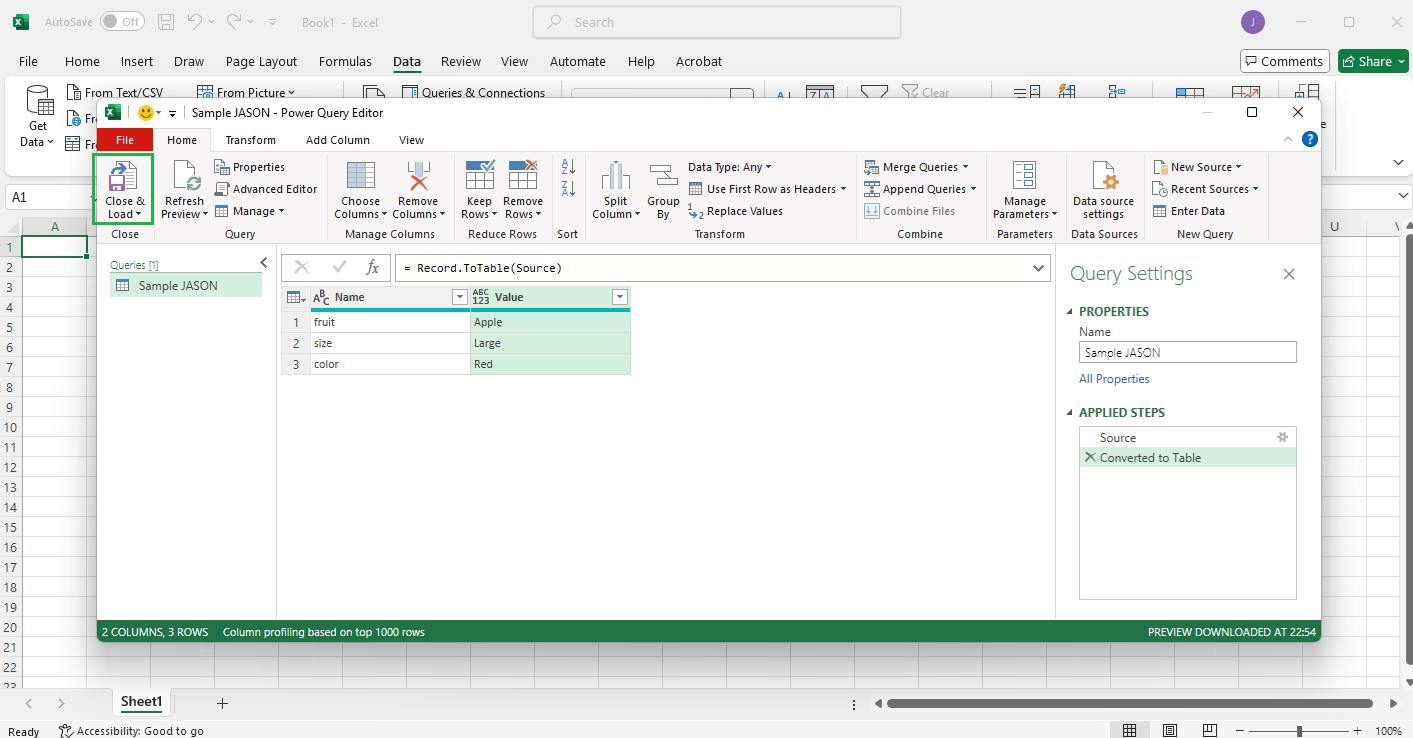Select the Sample JASON query
Viewport: 1413px width, 738px height.
[x=186, y=286]
